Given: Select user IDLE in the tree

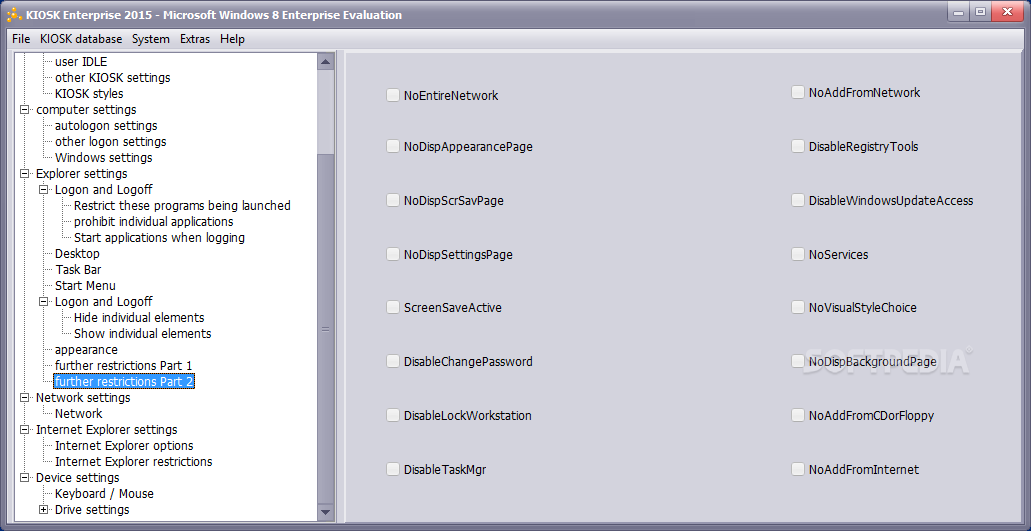Looking at the screenshot, I should pos(81,62).
